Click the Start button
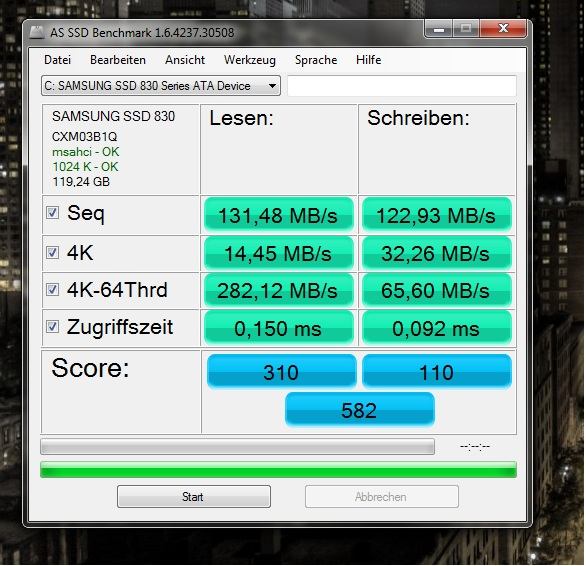586x566 pixels. [194, 496]
